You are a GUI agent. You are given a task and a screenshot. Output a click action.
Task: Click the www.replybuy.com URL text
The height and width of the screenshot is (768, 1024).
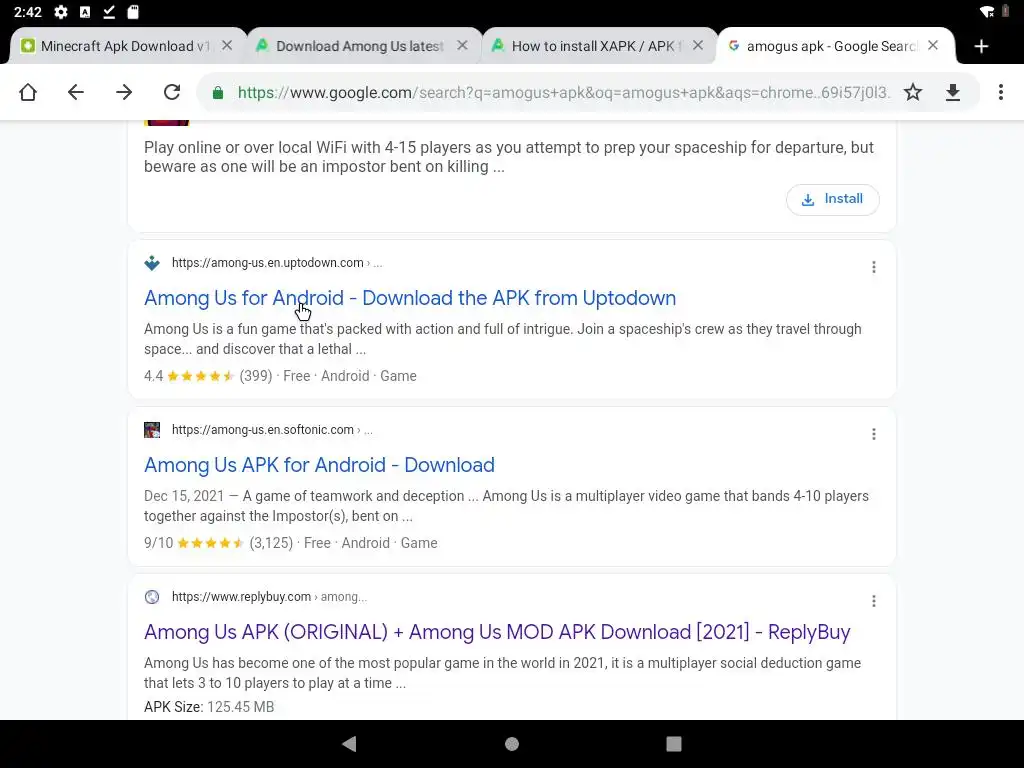[x=241, y=597]
